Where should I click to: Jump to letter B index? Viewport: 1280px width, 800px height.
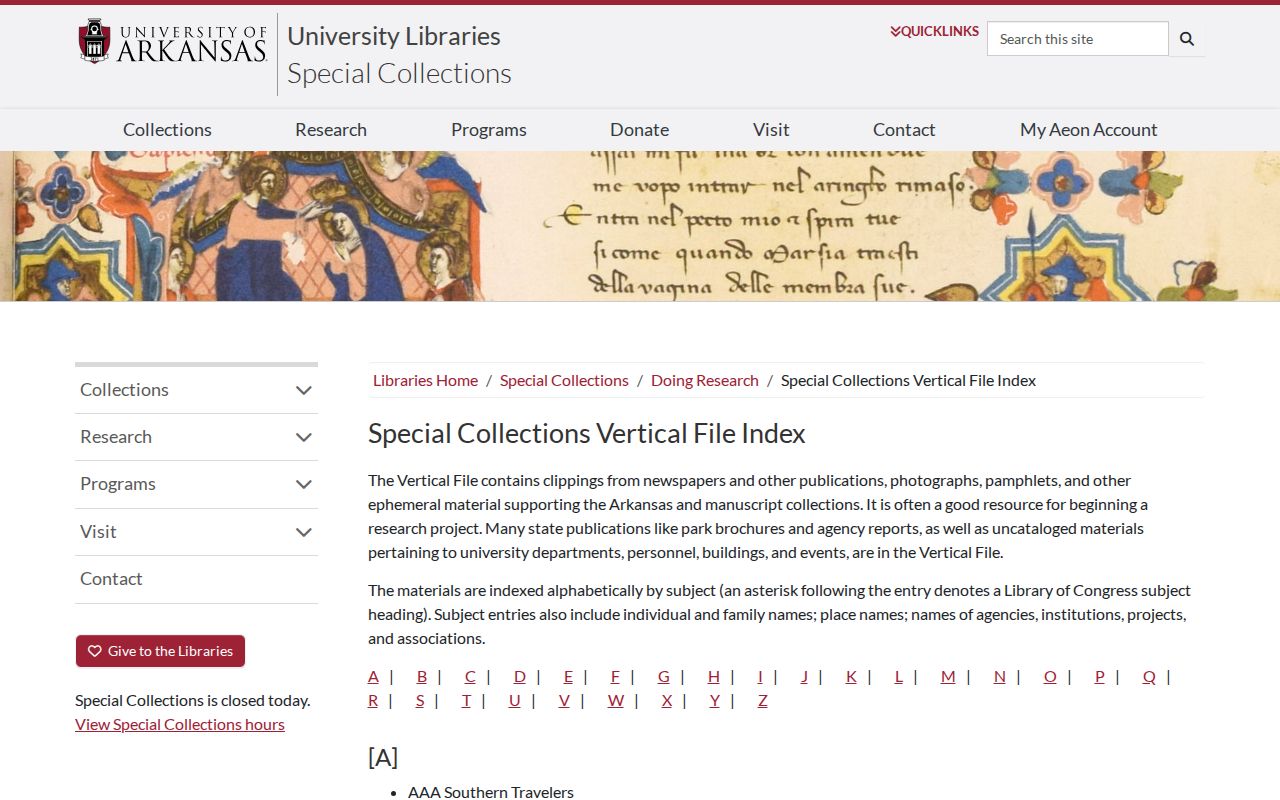422,676
